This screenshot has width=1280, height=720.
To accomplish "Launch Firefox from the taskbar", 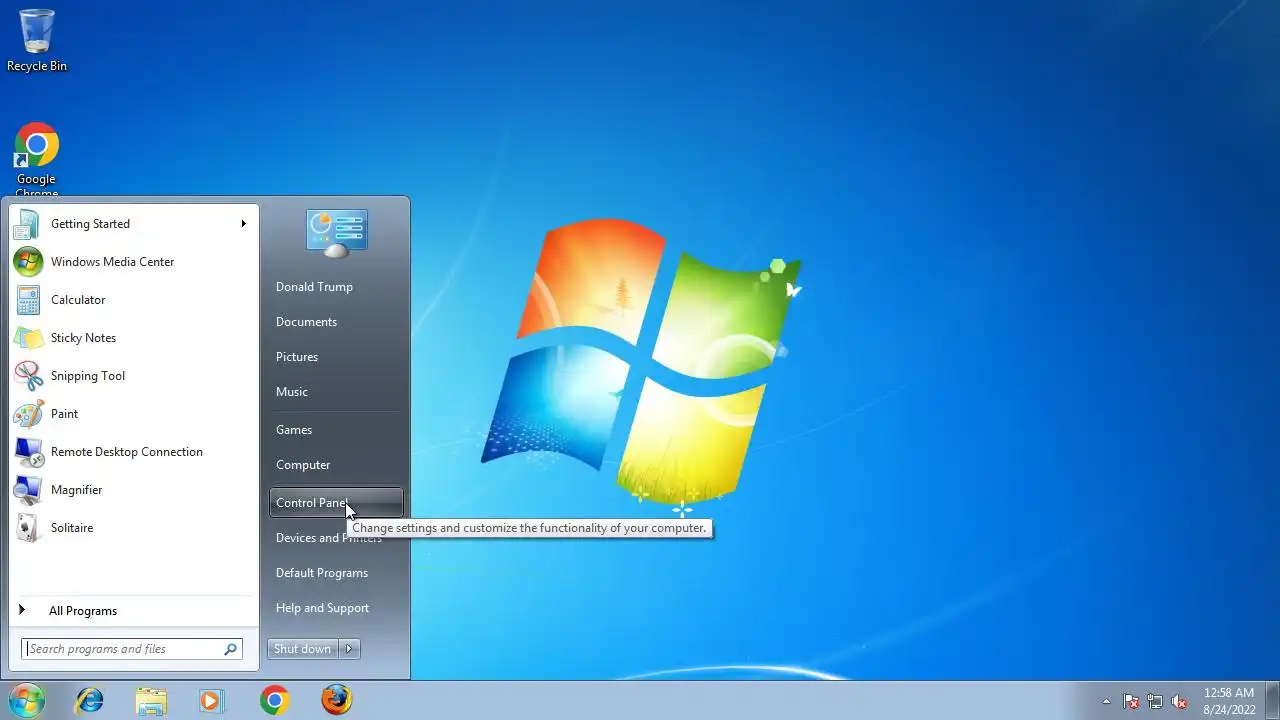I will tap(337, 700).
